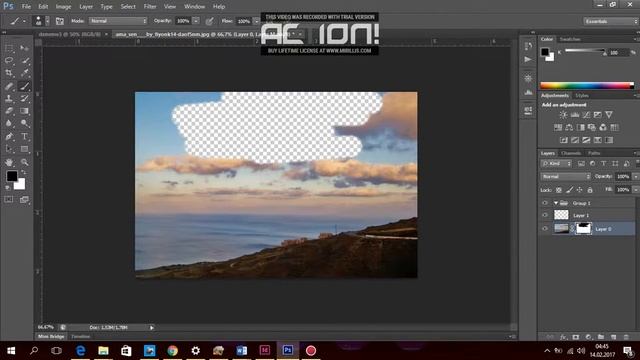Toggle lock position
This screenshot has height=360, width=640.
tap(579, 190)
